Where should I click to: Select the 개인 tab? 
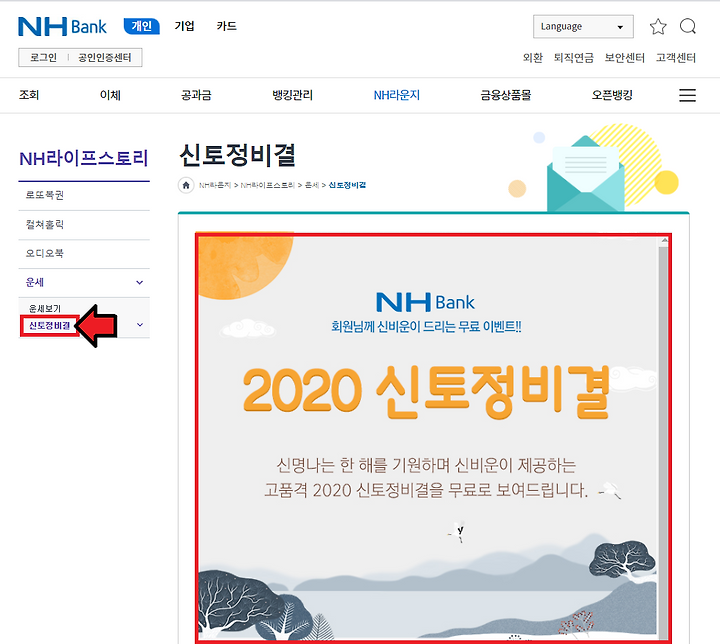(141, 26)
